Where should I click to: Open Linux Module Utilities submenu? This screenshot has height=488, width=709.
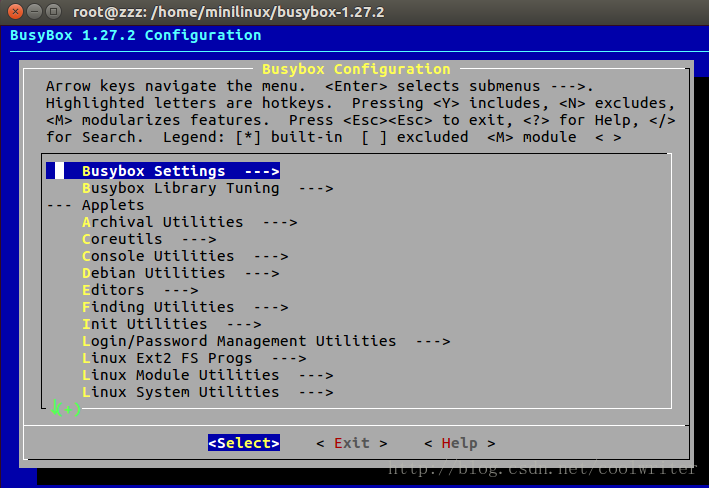[x=208, y=375]
